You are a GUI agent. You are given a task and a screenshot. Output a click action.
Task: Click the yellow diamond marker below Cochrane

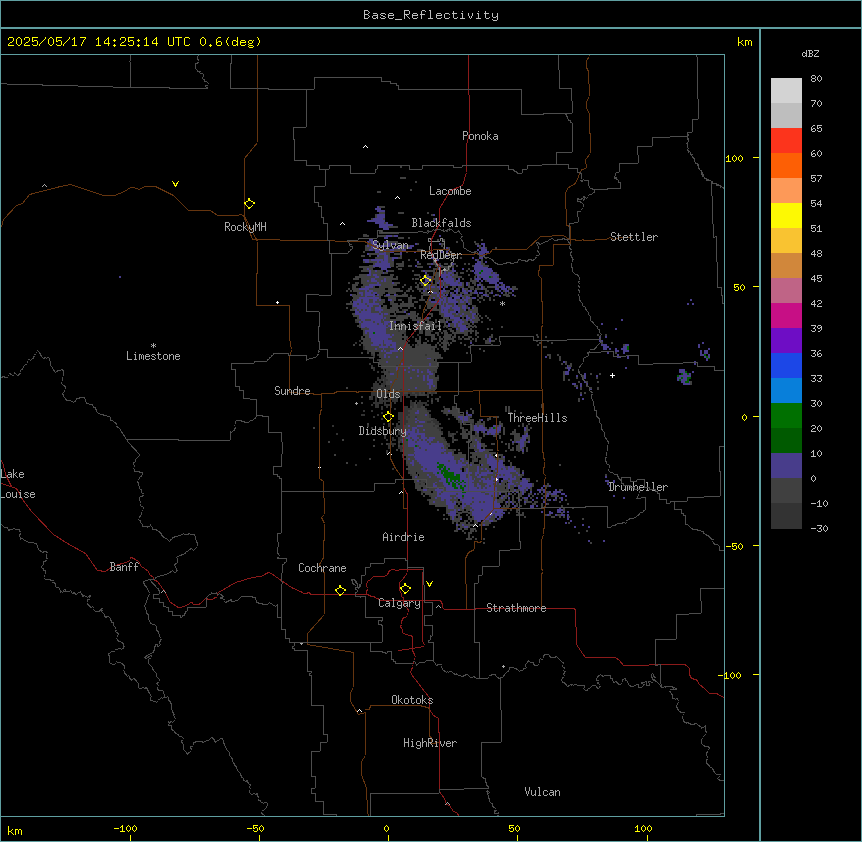340,590
